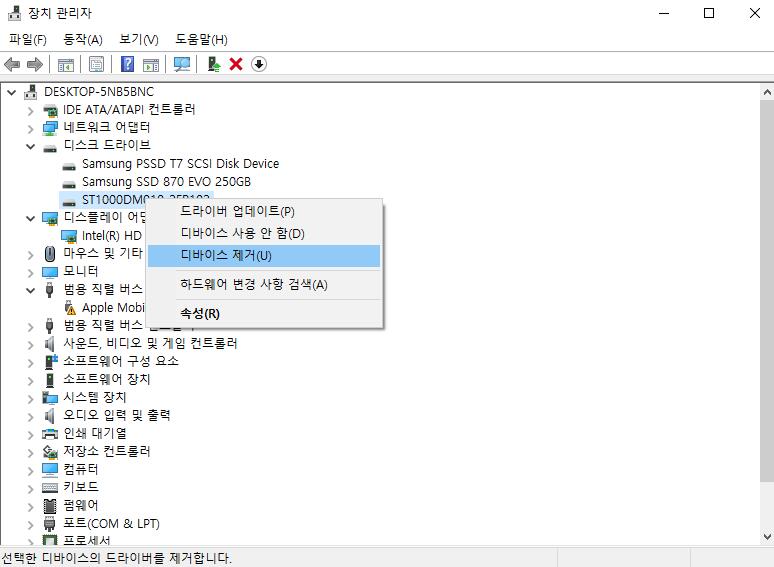The width and height of the screenshot is (774, 567).
Task: Click the Apple Mobile device warning icon
Action: pos(70,308)
